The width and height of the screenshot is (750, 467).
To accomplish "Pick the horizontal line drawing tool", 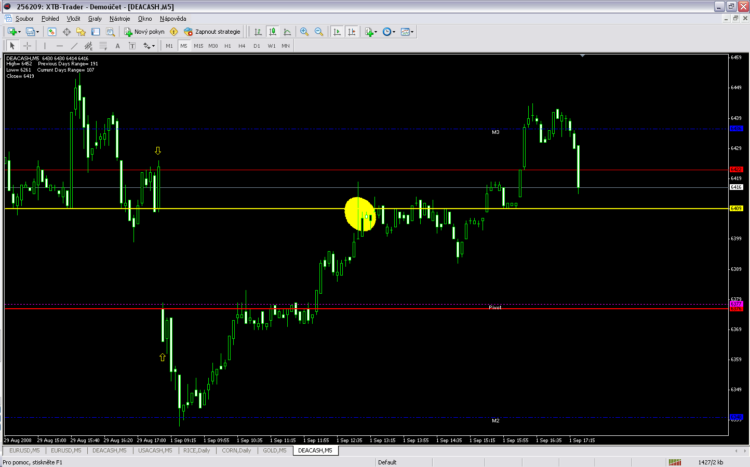I will tap(60, 46).
